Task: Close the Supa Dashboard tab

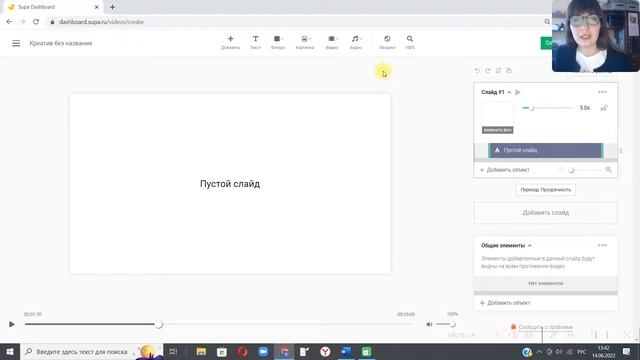Action: click(x=97, y=7)
